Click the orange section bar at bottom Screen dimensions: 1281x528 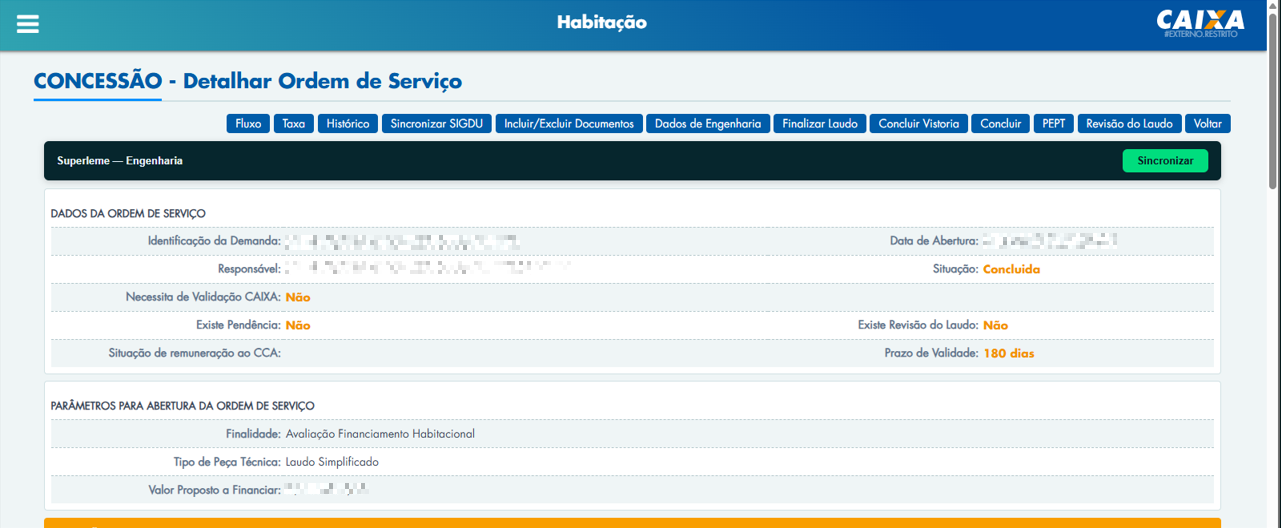[x=632, y=522]
